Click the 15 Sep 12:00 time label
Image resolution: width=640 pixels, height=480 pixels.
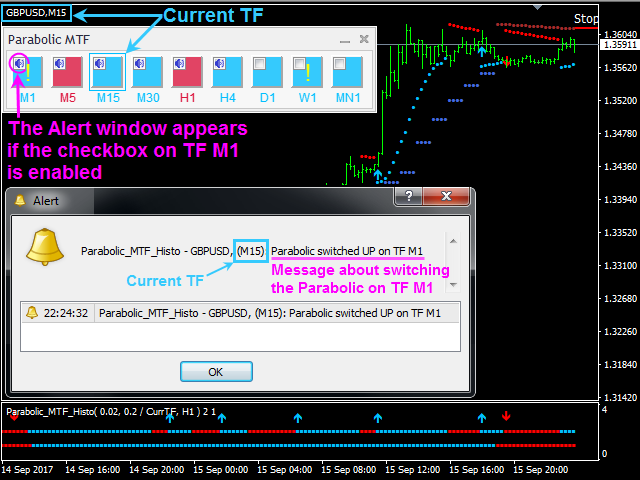point(413,470)
